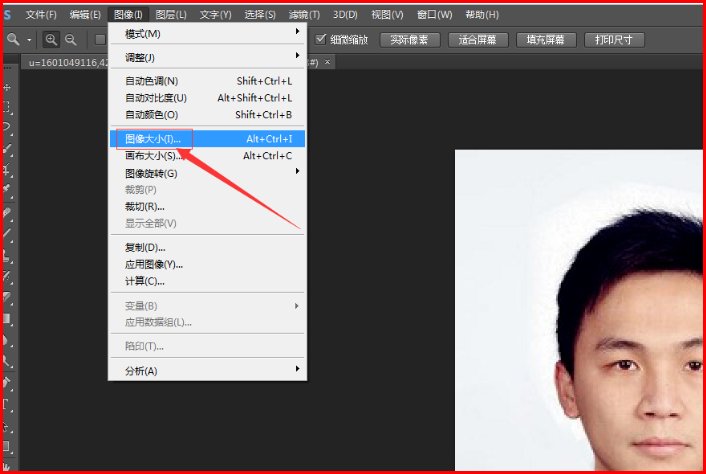Select the Blur tool
The height and width of the screenshot is (474, 706).
tap(8, 340)
